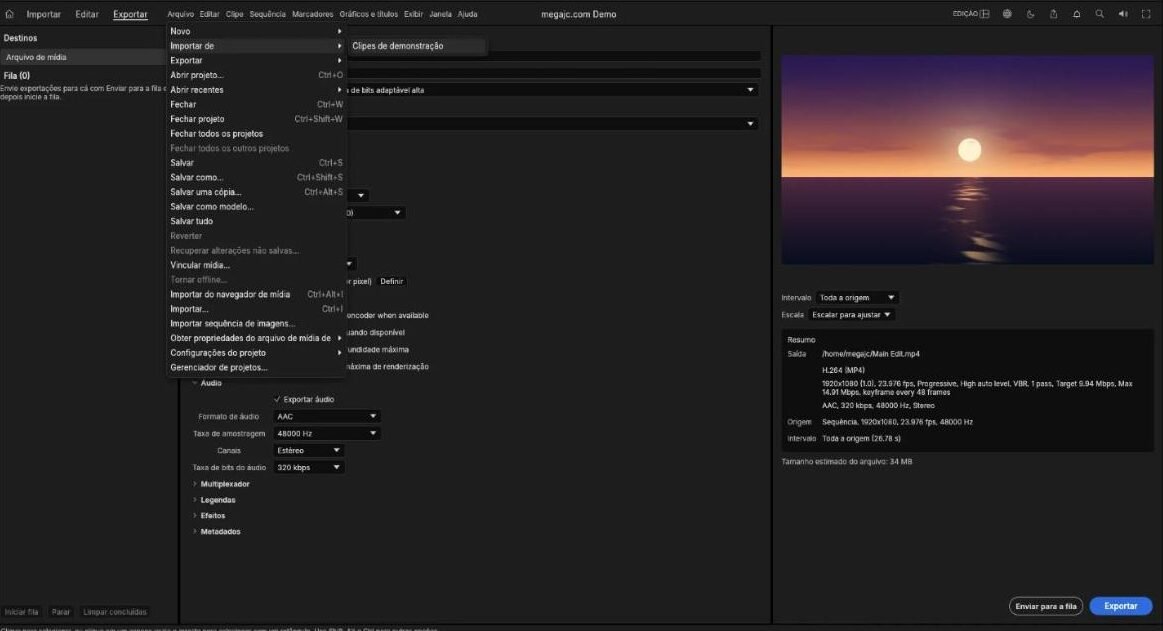Open the Intervalo 'Toda a origem' dropdown
This screenshot has width=1163, height=631.
coord(857,298)
